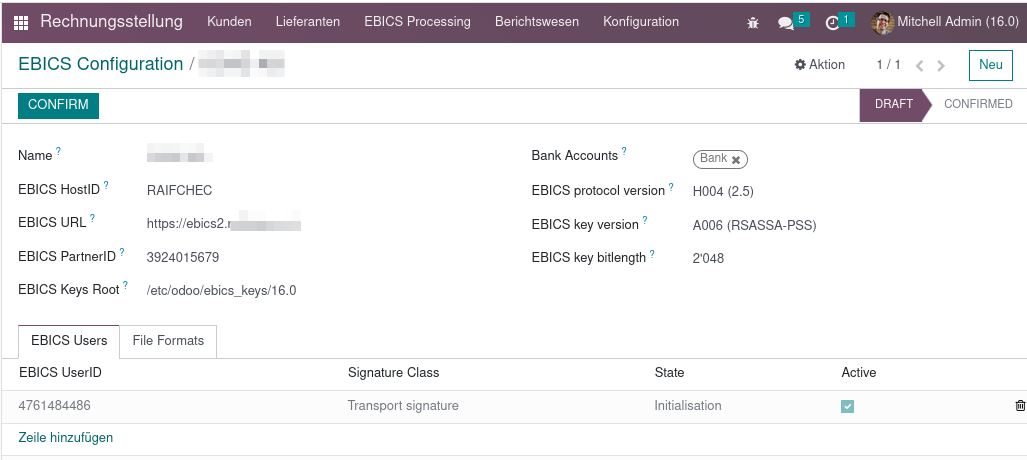Viewport: 1027px width, 460px height.
Task: Go to previous record arrow
Action: click(x=920, y=66)
